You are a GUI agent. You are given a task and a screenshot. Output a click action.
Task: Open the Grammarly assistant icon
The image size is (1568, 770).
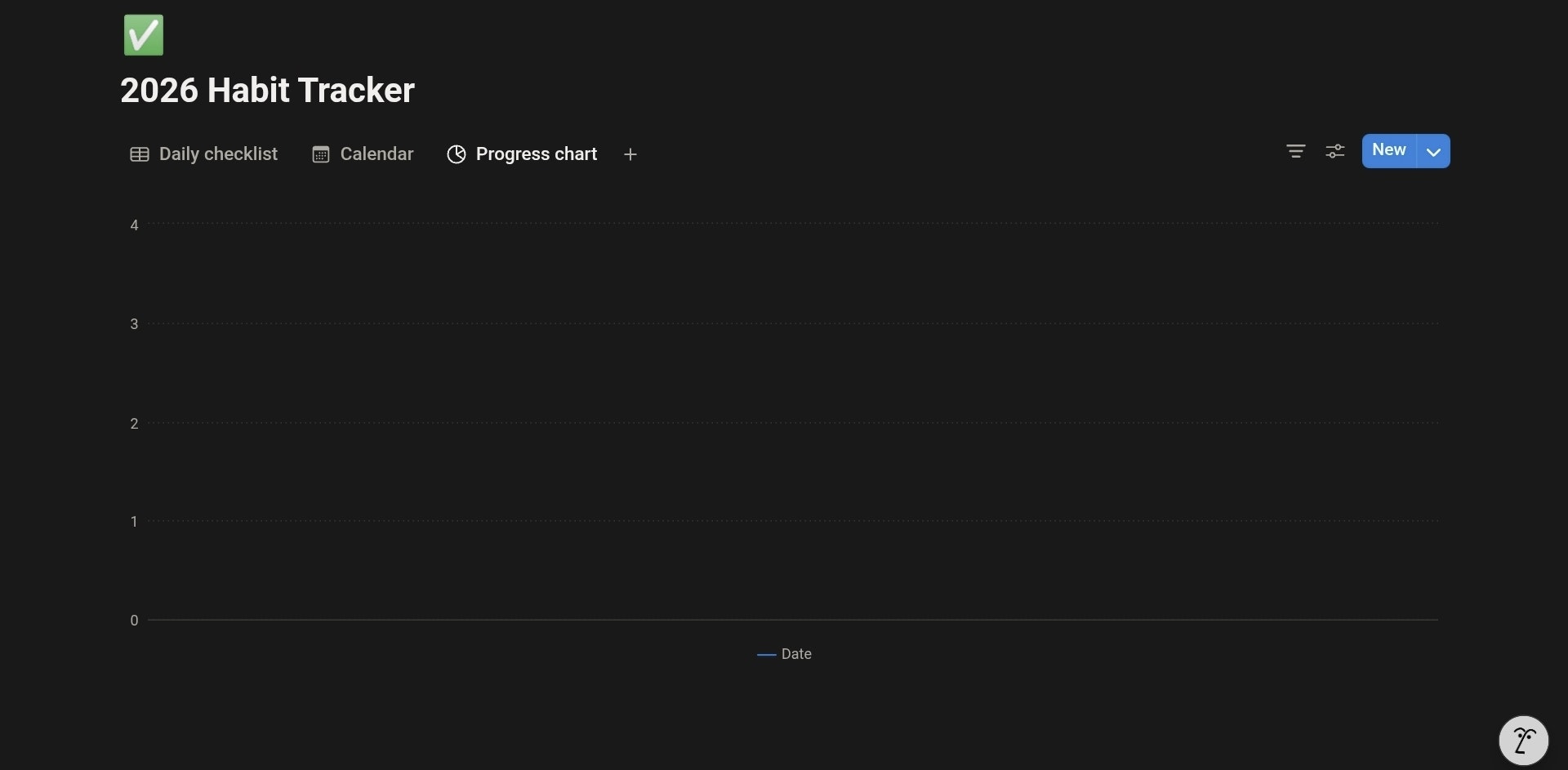pyautogui.click(x=1524, y=740)
